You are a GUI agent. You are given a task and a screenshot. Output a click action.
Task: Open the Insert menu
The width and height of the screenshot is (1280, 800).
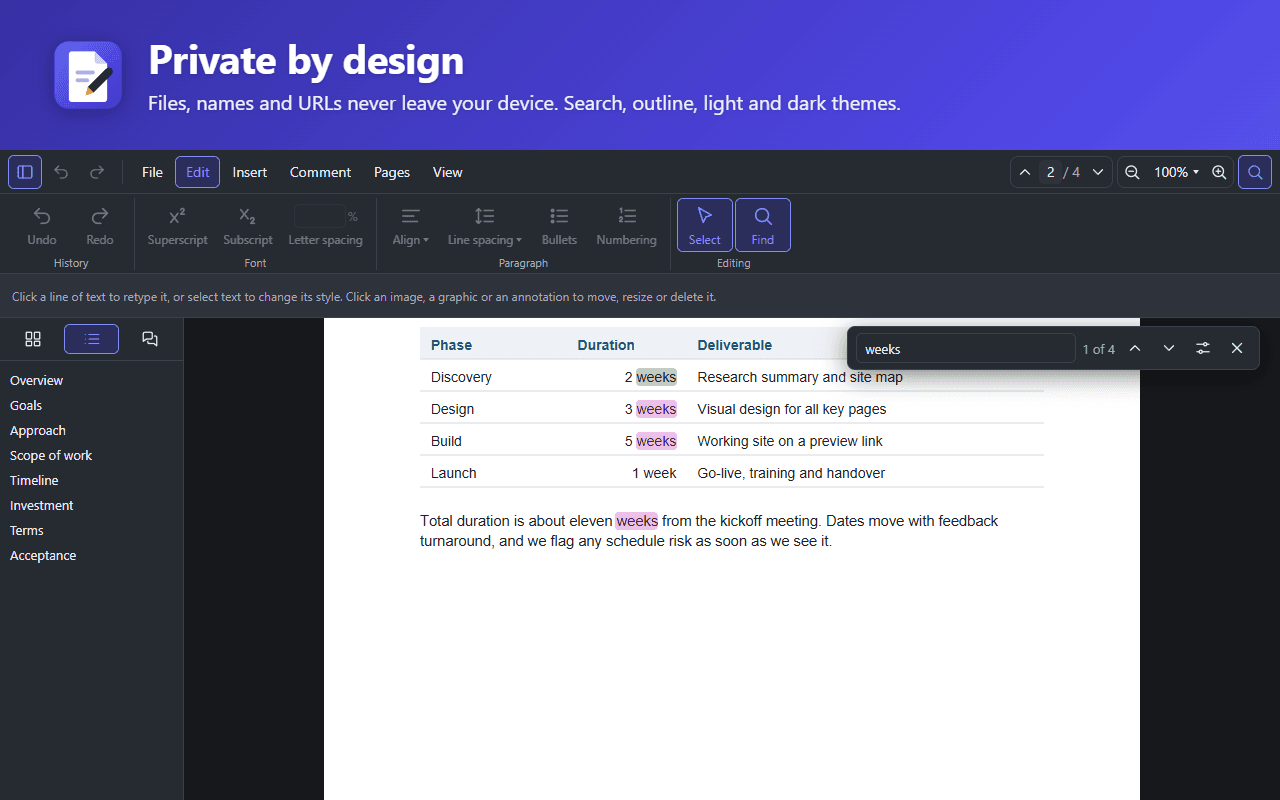tap(250, 172)
